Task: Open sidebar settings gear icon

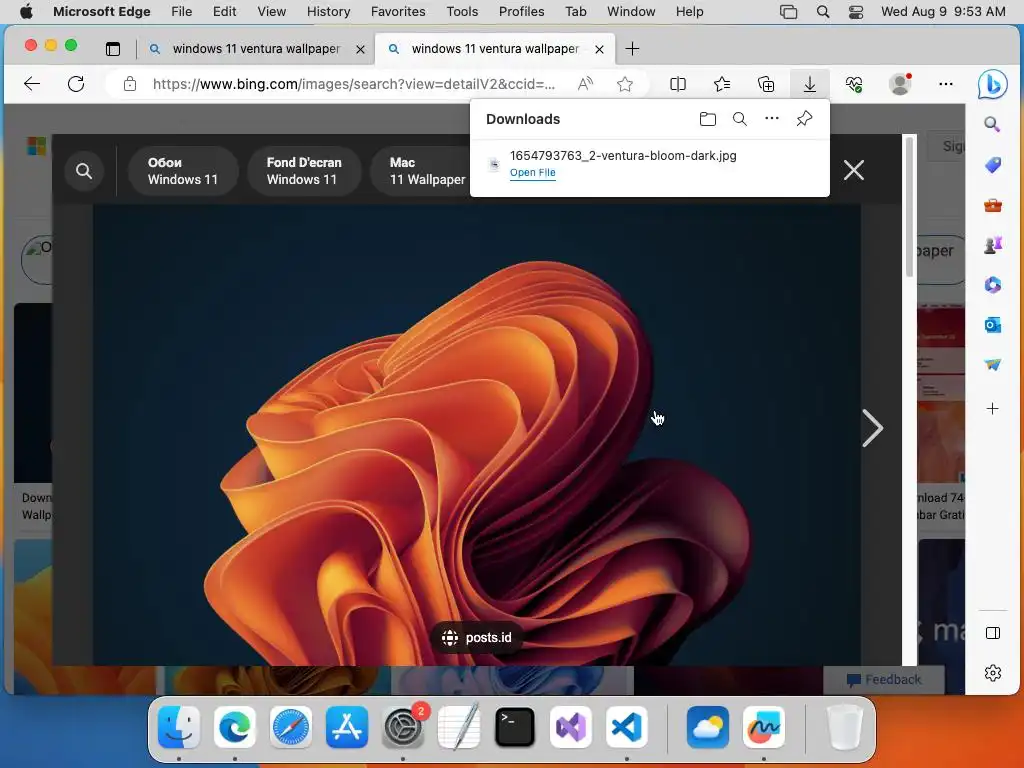Action: point(993,673)
